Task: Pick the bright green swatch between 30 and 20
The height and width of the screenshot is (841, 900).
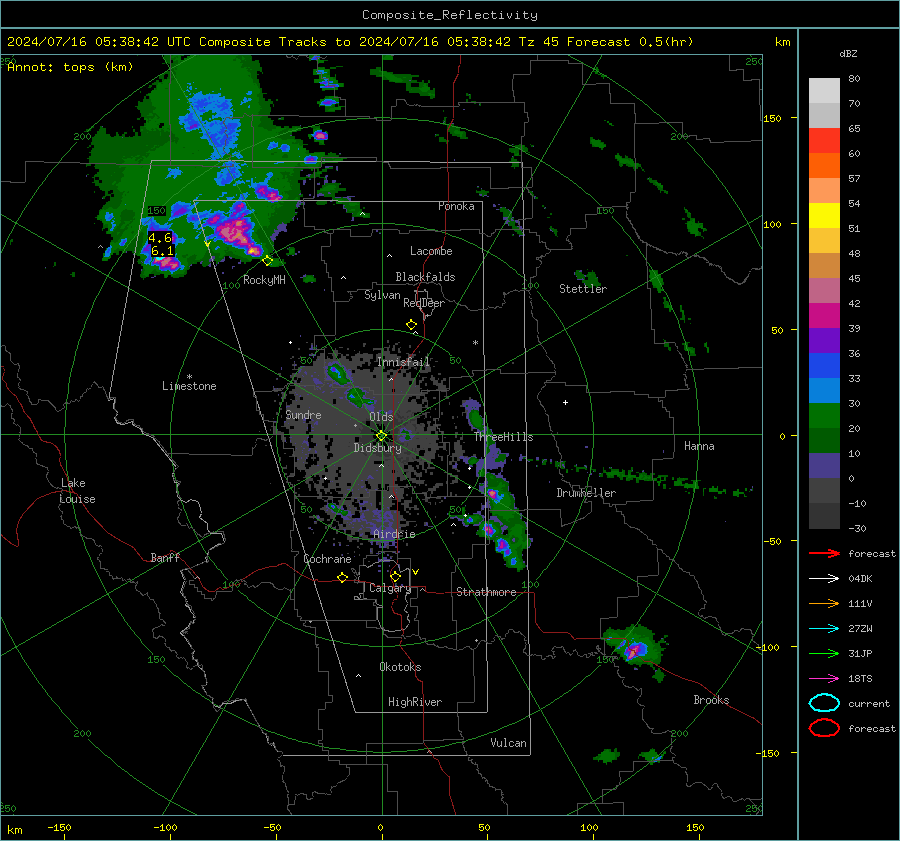Action: point(824,416)
